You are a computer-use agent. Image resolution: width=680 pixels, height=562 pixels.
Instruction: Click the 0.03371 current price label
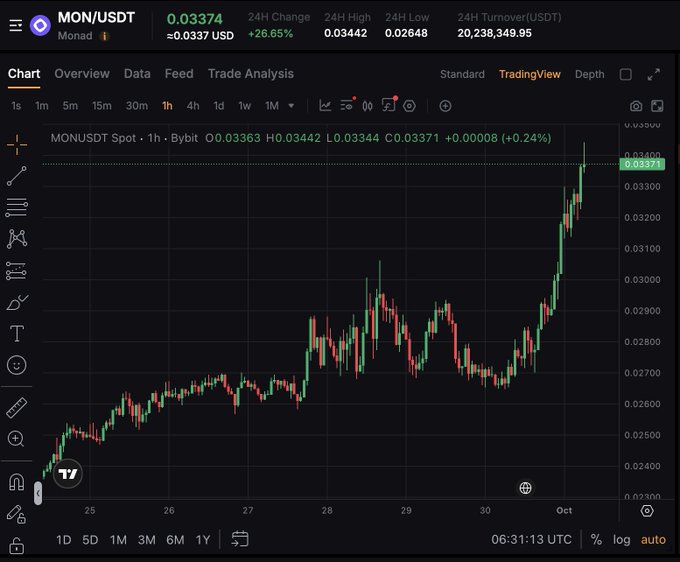(x=642, y=164)
